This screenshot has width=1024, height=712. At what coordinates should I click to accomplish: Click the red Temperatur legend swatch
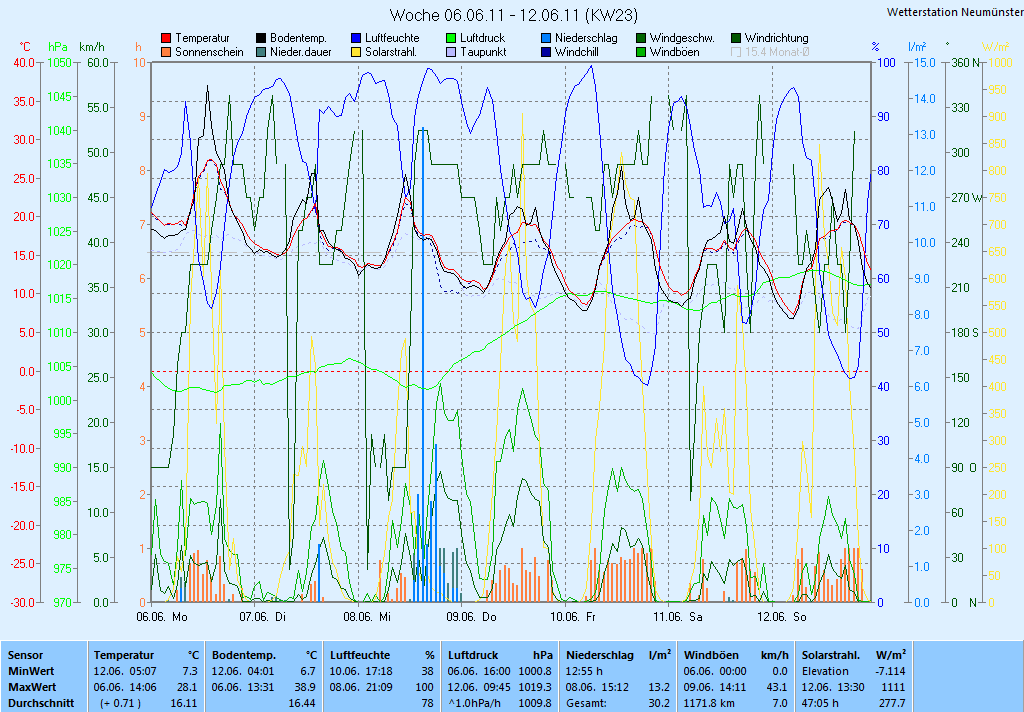[x=166, y=39]
